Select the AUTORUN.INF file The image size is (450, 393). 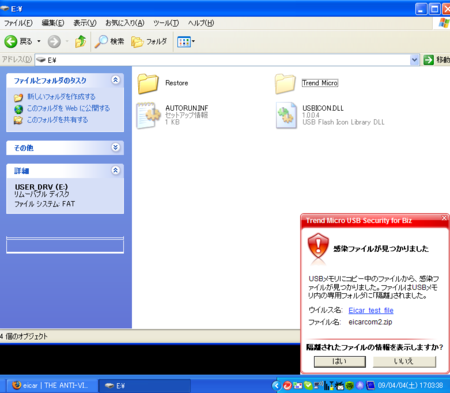172,115
